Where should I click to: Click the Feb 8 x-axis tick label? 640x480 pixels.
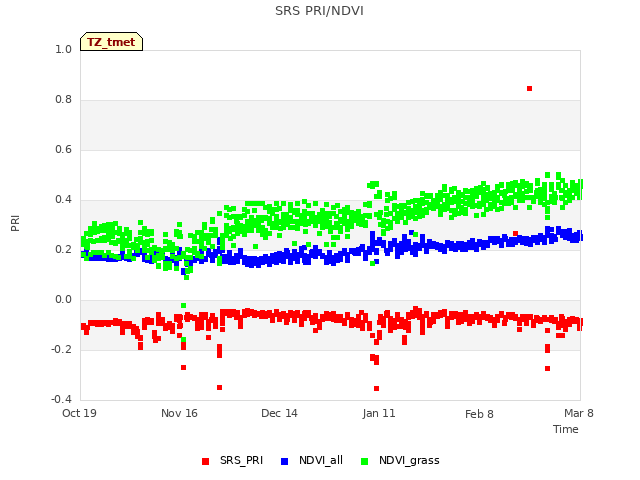tap(479, 414)
